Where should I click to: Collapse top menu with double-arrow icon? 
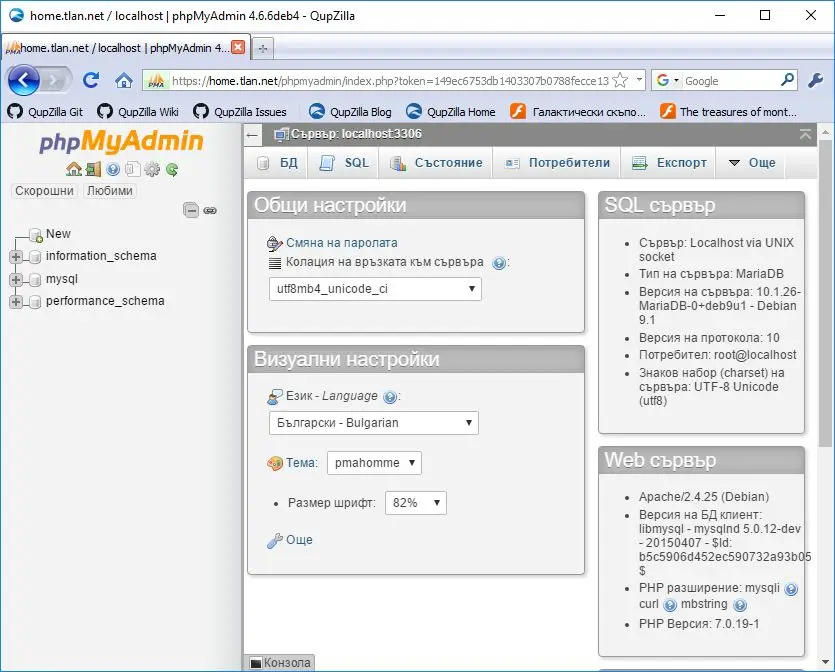coord(806,134)
